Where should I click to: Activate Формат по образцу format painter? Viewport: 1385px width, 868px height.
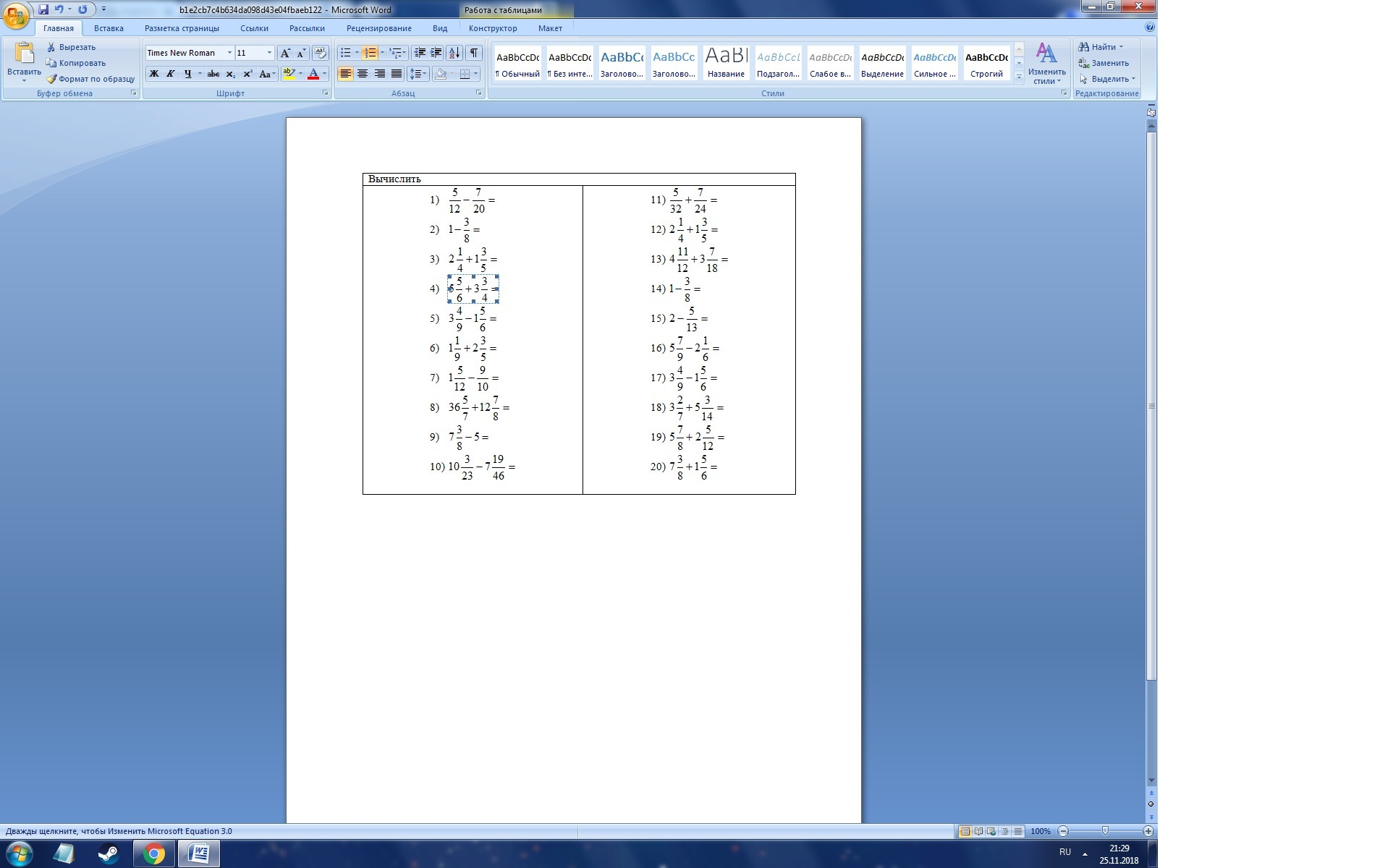click(x=90, y=79)
